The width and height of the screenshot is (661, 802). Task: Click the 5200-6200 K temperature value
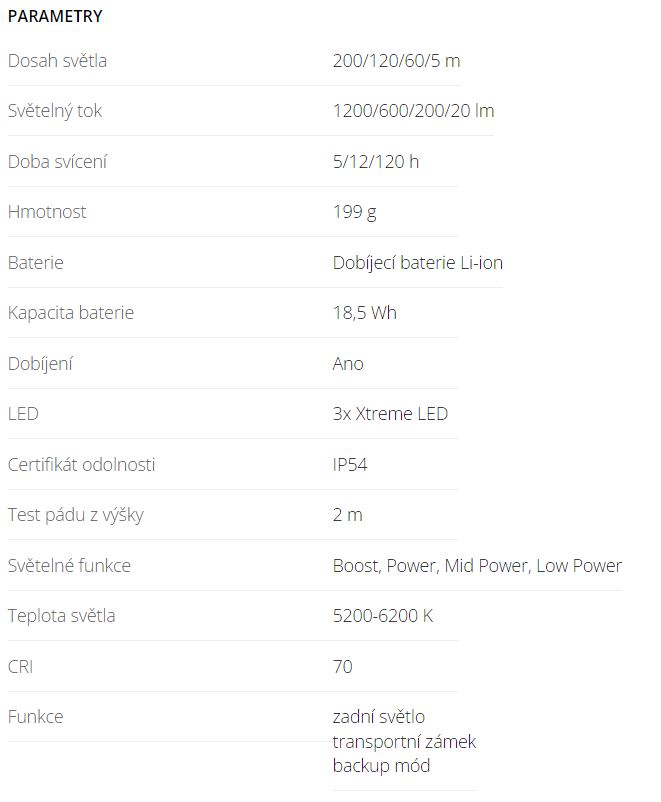[x=383, y=616]
